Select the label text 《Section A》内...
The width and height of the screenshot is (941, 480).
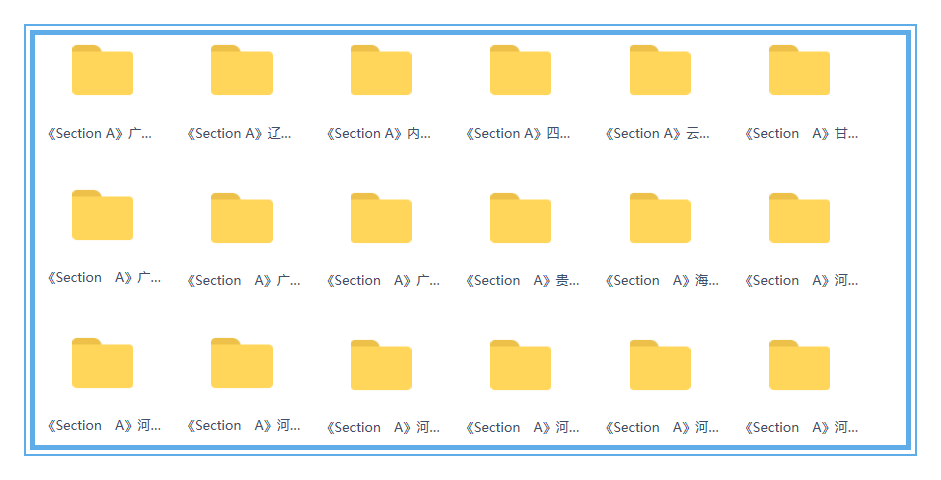coord(379,133)
